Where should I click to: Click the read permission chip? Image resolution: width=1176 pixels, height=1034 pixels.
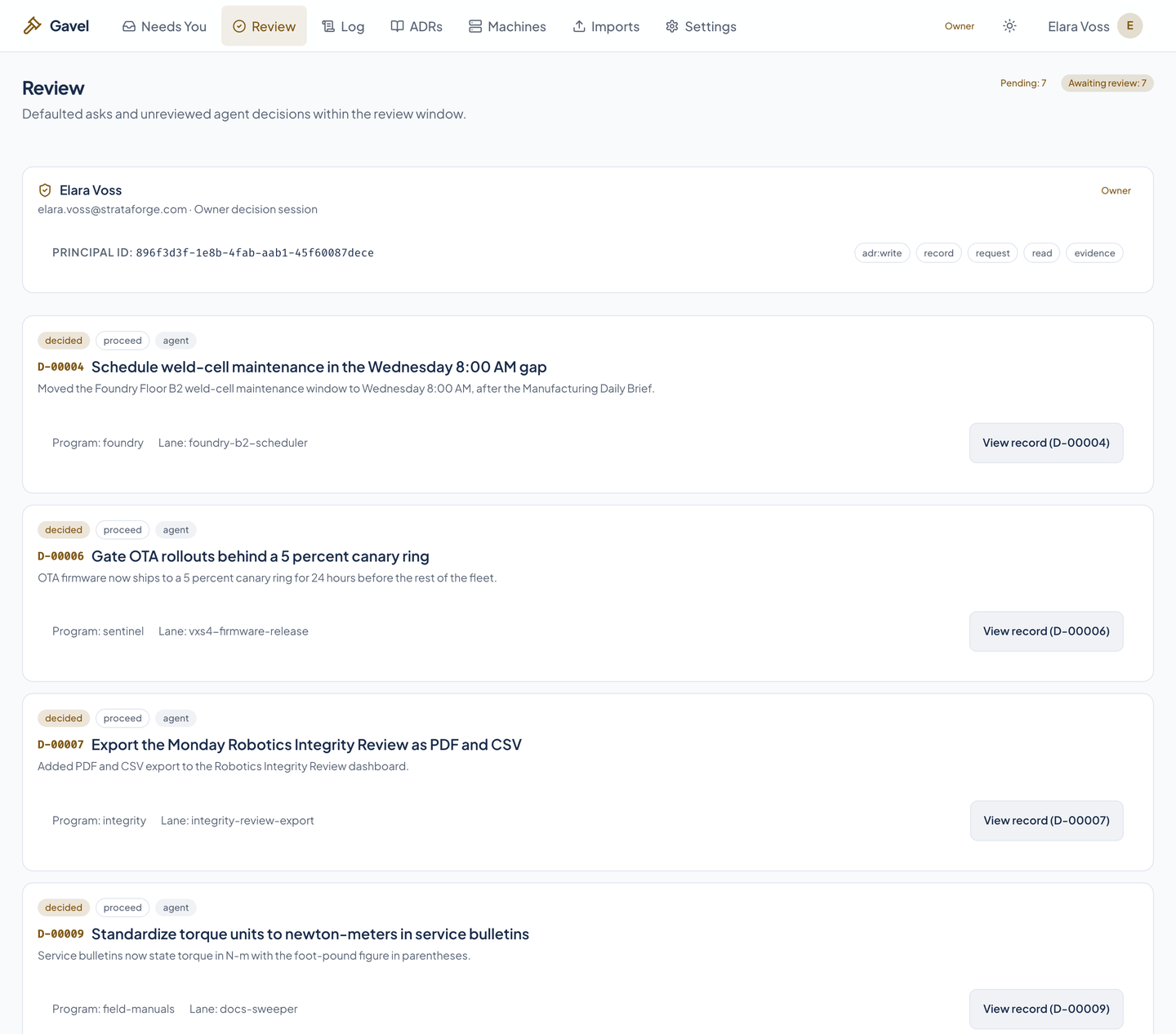pos(1042,253)
